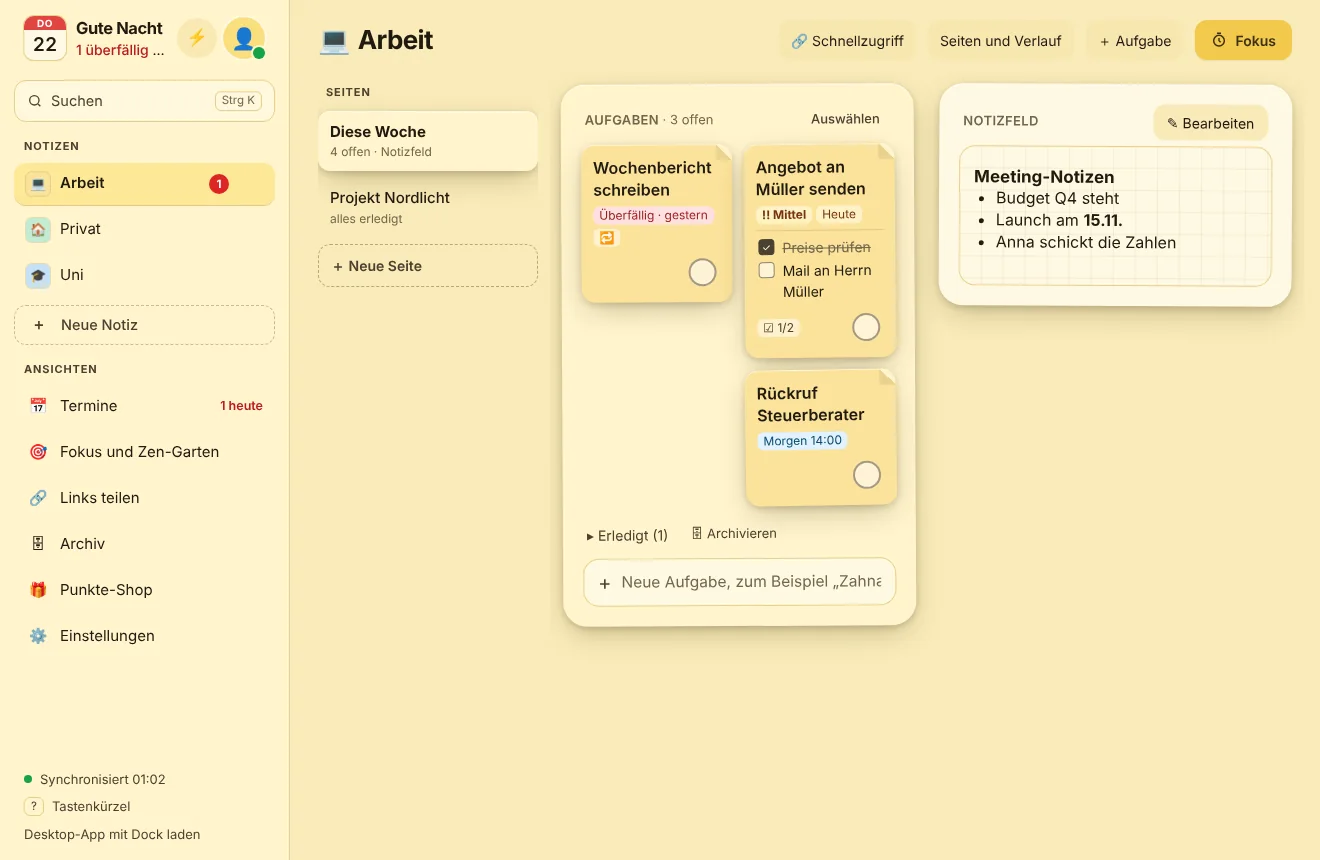Open Tastenkürzel help
The height and width of the screenshot is (860, 1320).
click(77, 806)
